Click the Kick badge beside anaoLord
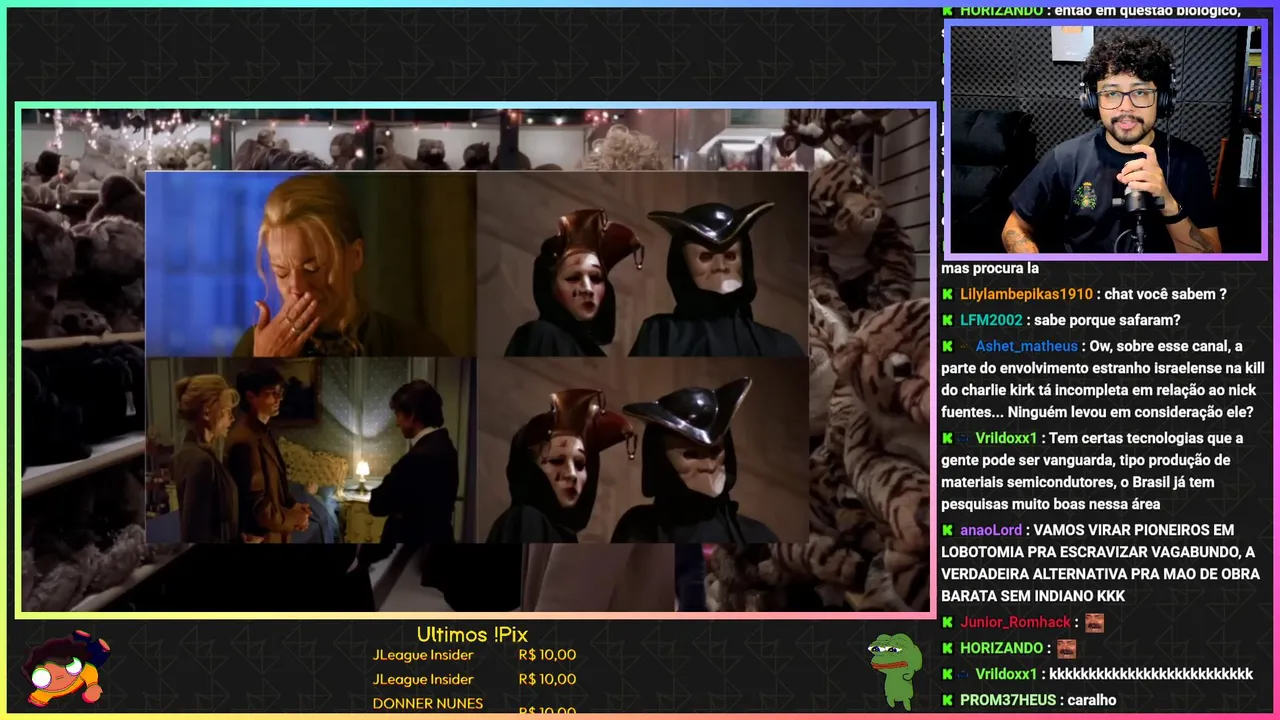Image resolution: width=1280 pixels, height=720 pixels. [947, 530]
